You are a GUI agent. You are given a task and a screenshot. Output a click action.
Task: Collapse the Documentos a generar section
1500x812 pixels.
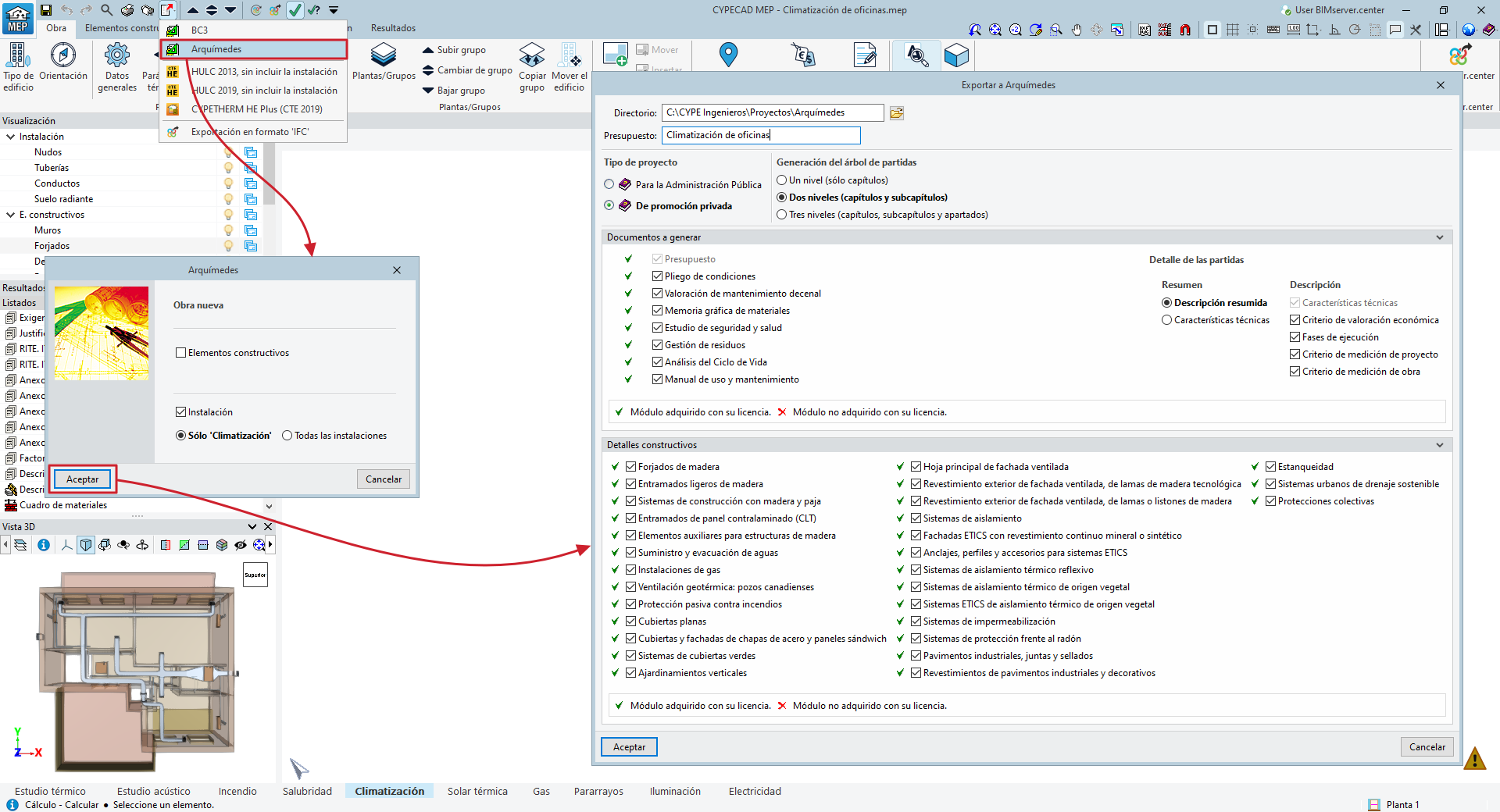1439,237
